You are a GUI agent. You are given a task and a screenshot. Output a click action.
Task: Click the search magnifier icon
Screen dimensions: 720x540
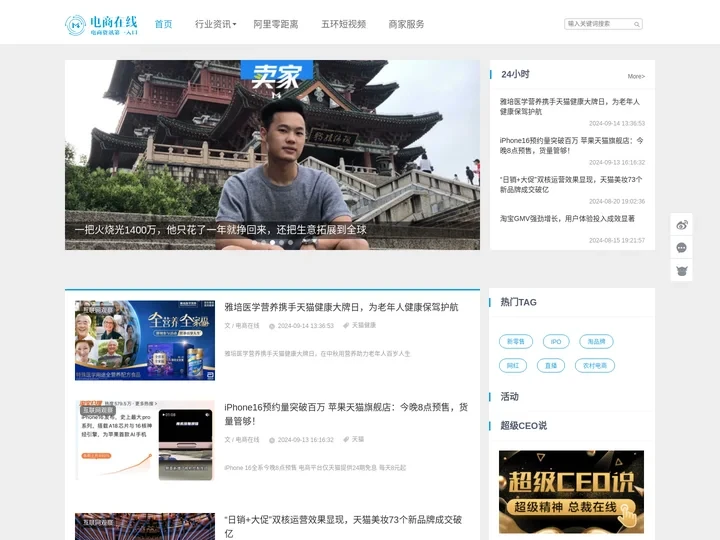coord(637,24)
